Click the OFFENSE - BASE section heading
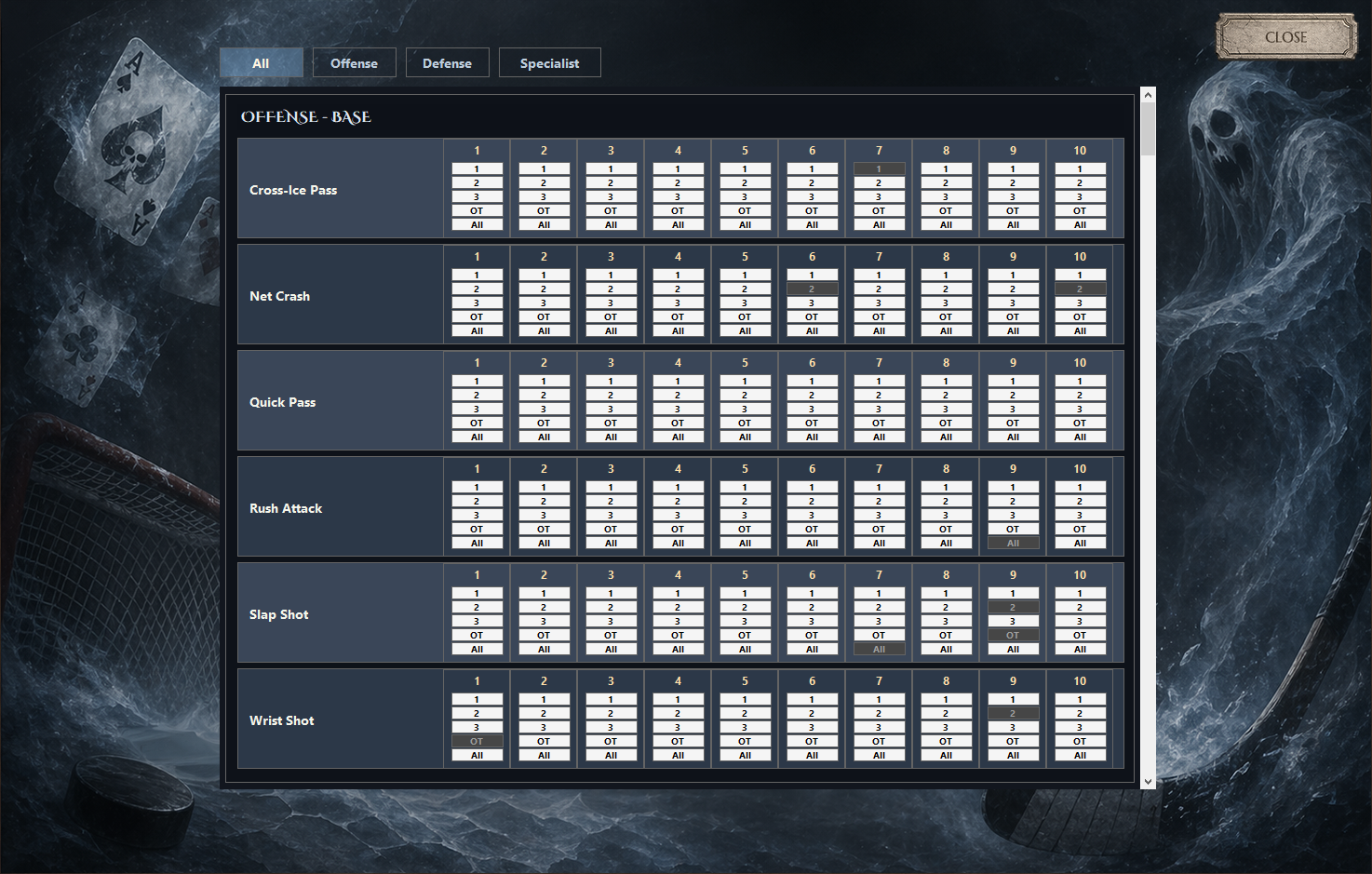Viewport: 1372px width, 874px height. [306, 117]
